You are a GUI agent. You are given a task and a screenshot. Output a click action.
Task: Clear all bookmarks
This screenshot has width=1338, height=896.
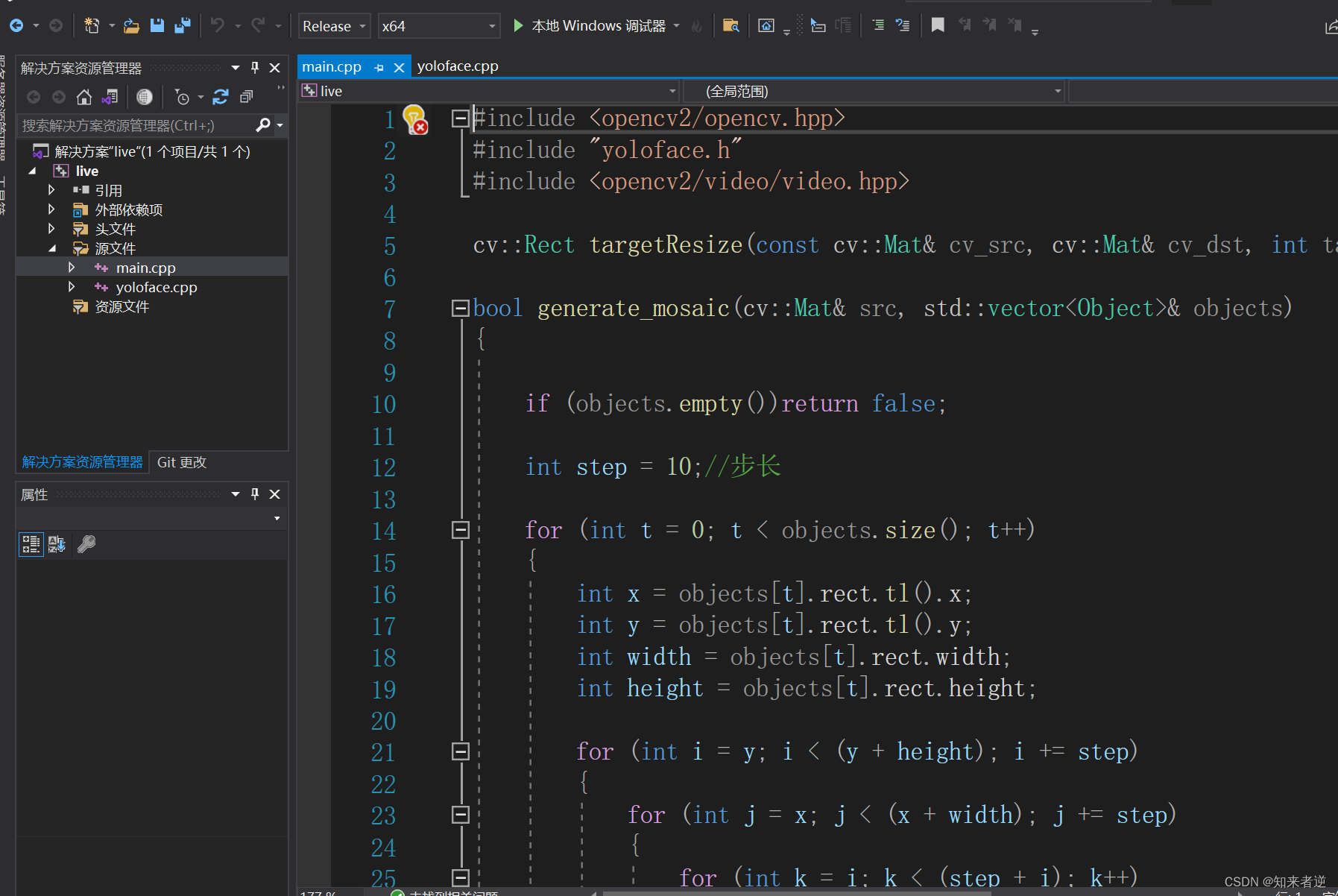coord(1015,26)
